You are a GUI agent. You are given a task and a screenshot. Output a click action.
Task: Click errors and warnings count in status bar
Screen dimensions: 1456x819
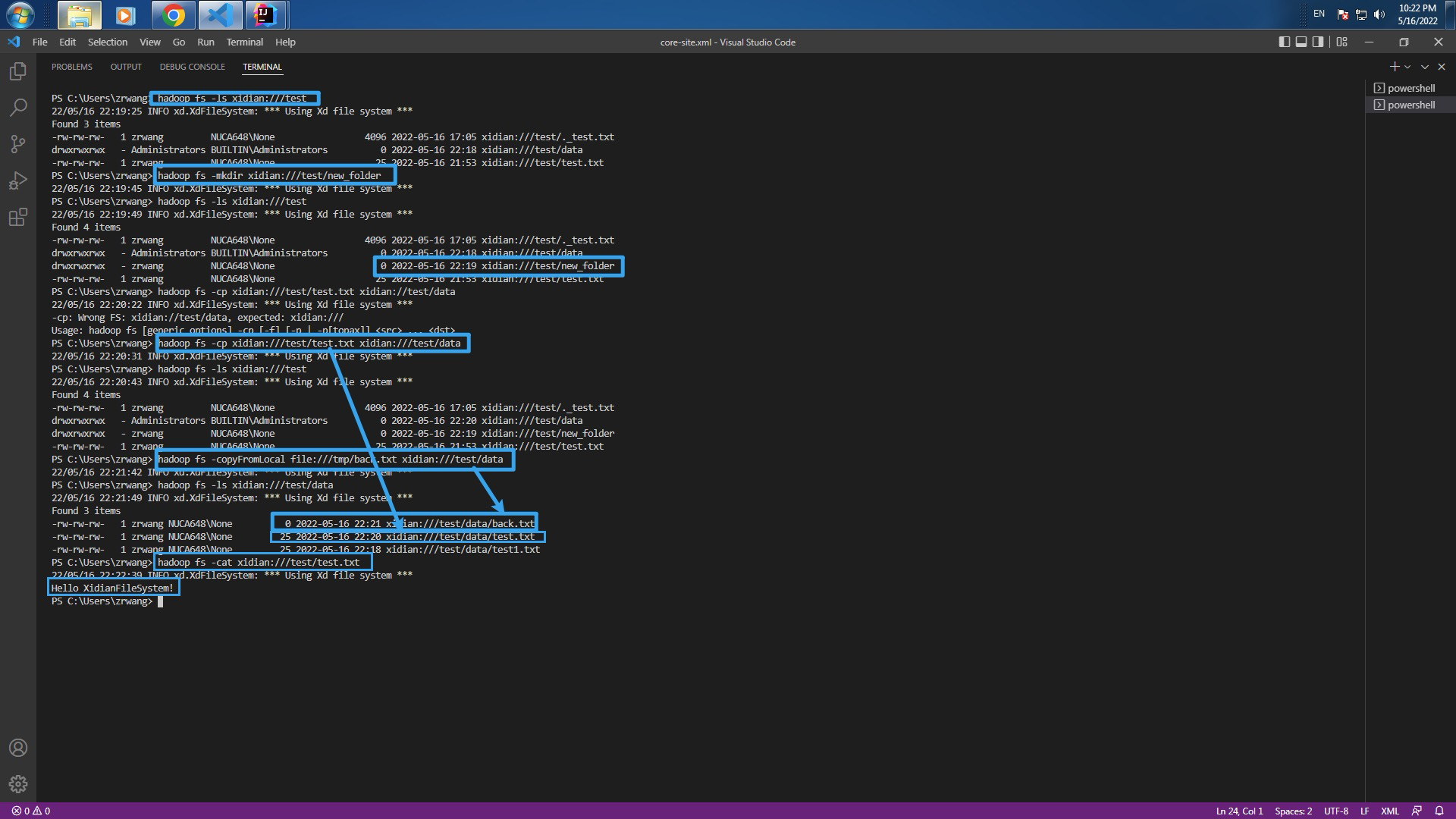[31, 811]
